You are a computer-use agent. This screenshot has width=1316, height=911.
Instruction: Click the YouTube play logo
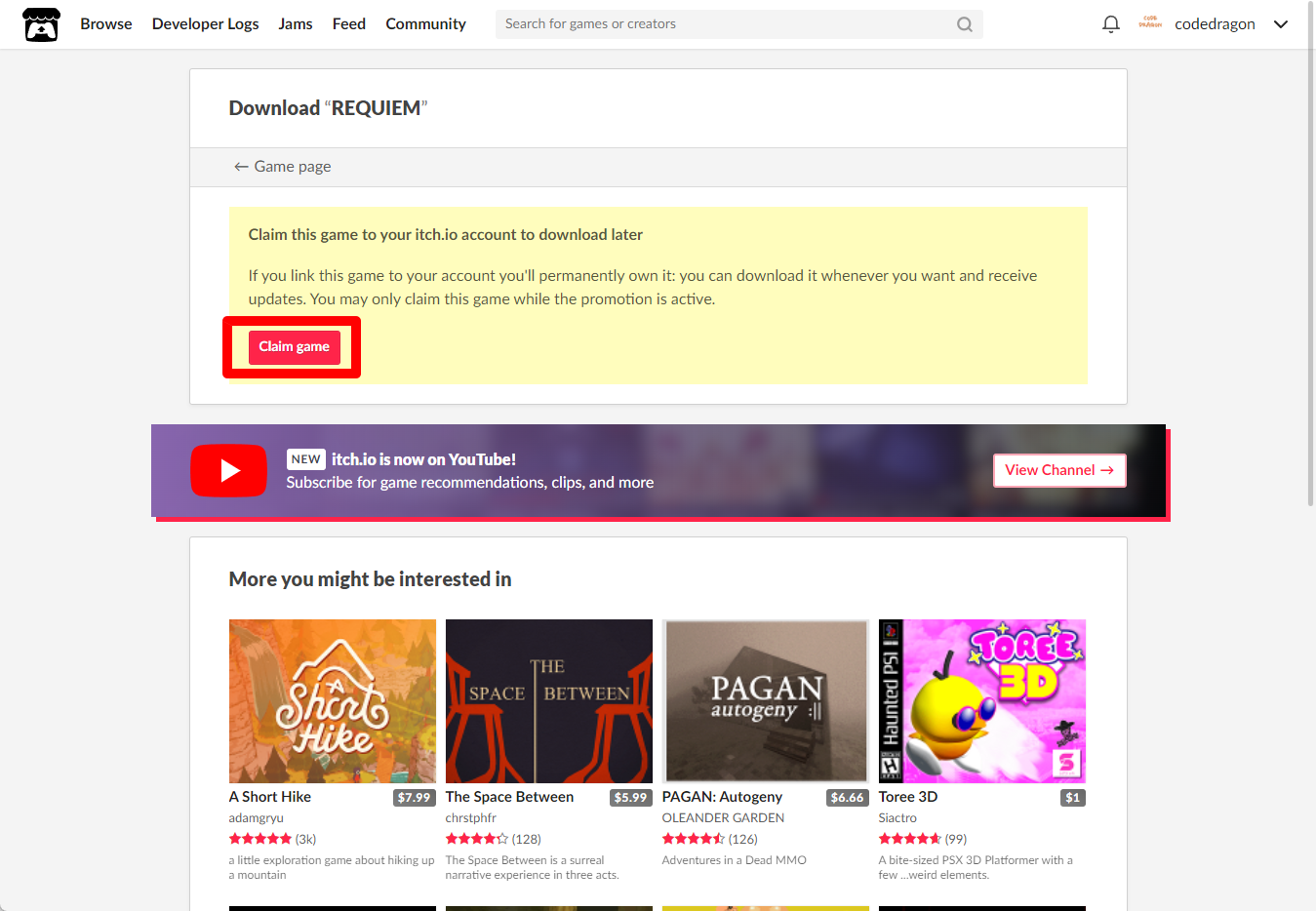[x=228, y=470]
